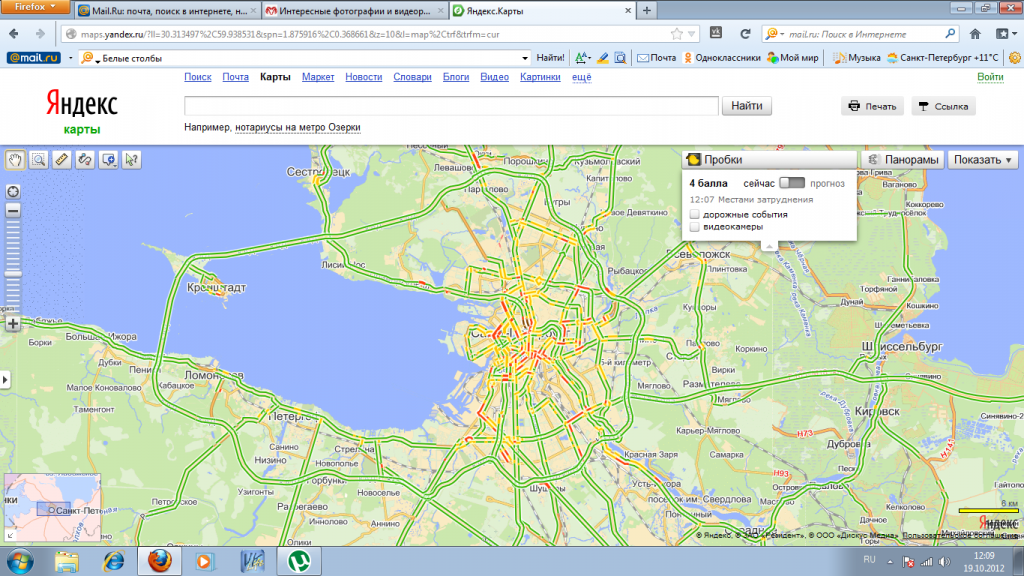The height and width of the screenshot is (576, 1024).
Task: Click the page search icon in Mail.ru toolbar
Action: click(620, 58)
